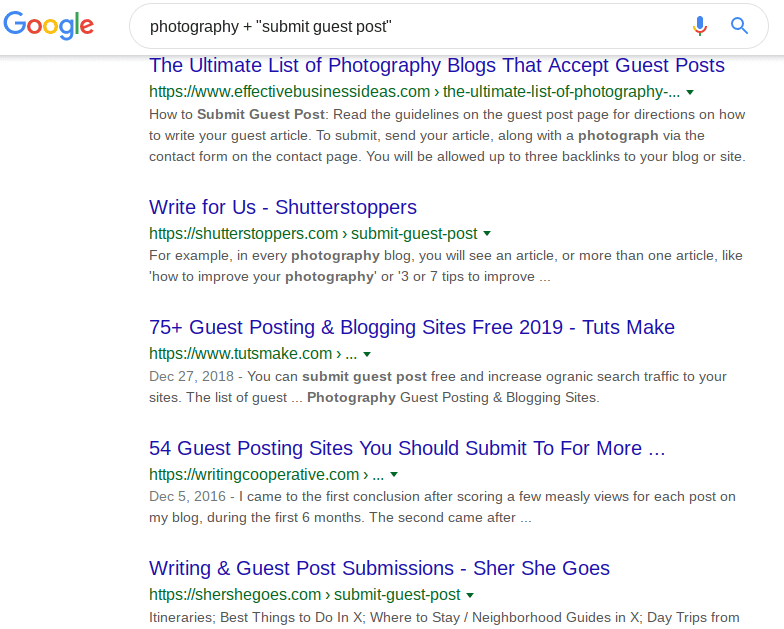The width and height of the screenshot is (784, 629).
Task: Expand dropdown arrow beside writingcooperative.com URL
Action: pos(394,475)
